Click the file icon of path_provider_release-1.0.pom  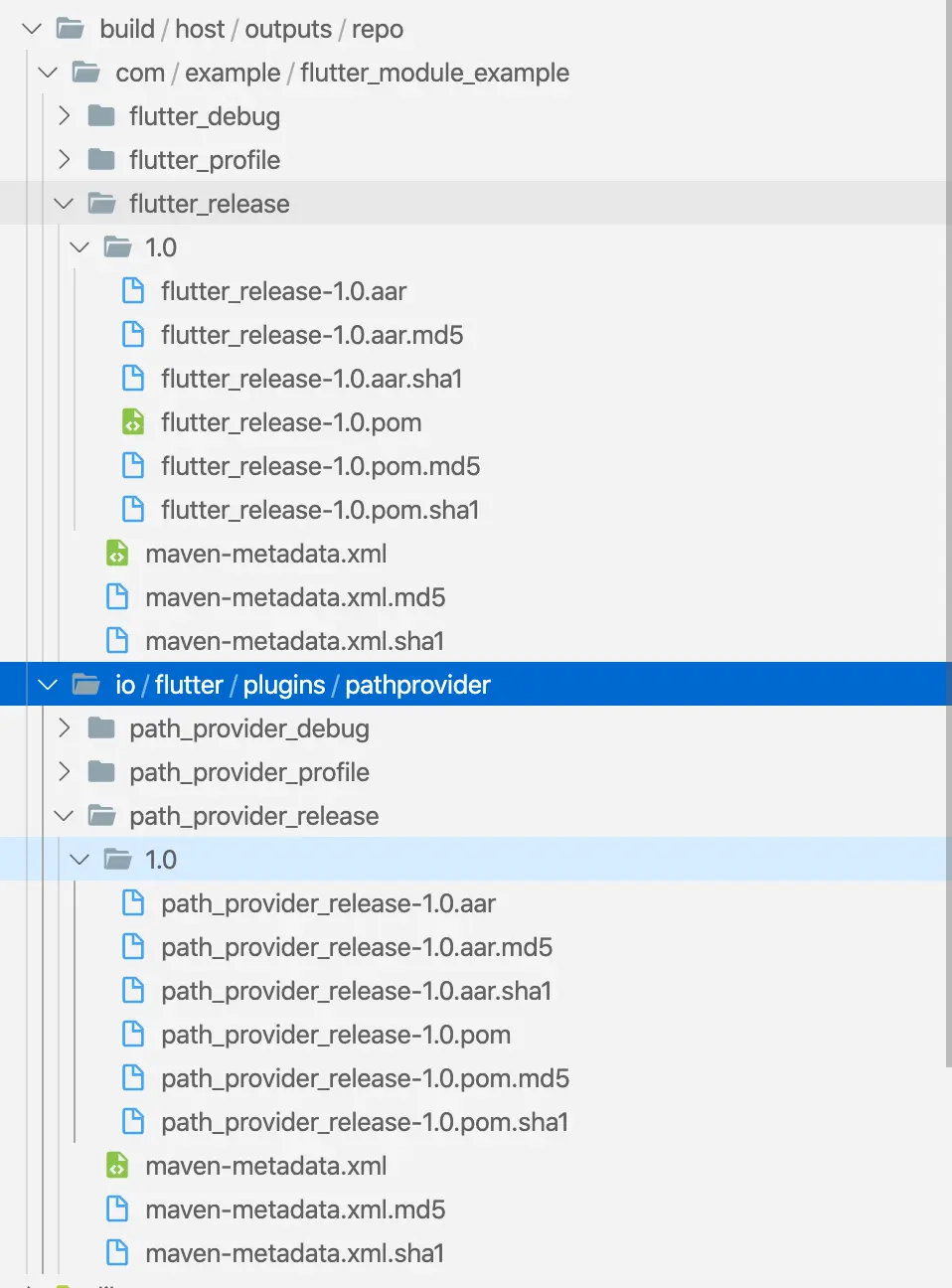(133, 1035)
